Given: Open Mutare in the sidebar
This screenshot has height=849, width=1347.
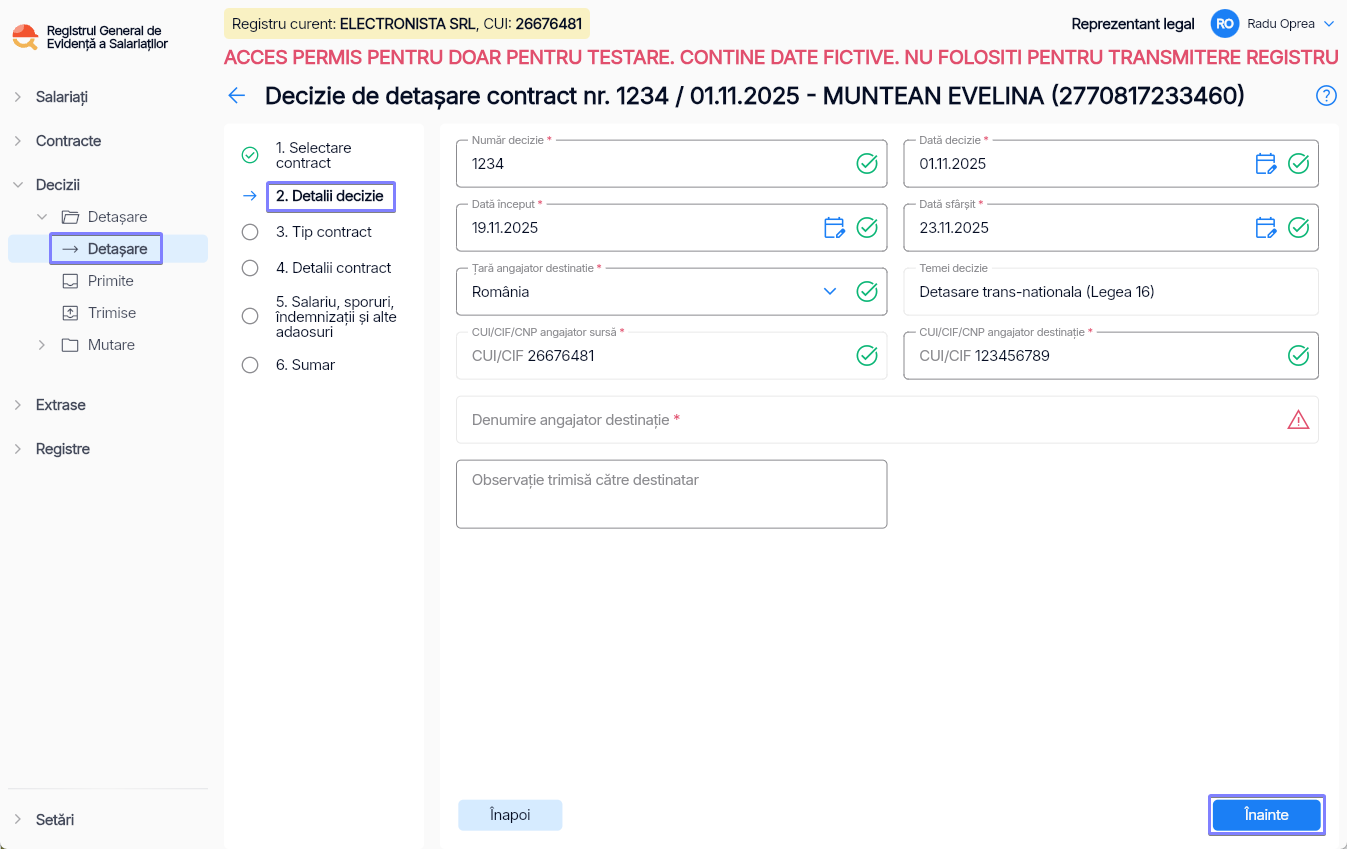Looking at the screenshot, I should pos(111,345).
